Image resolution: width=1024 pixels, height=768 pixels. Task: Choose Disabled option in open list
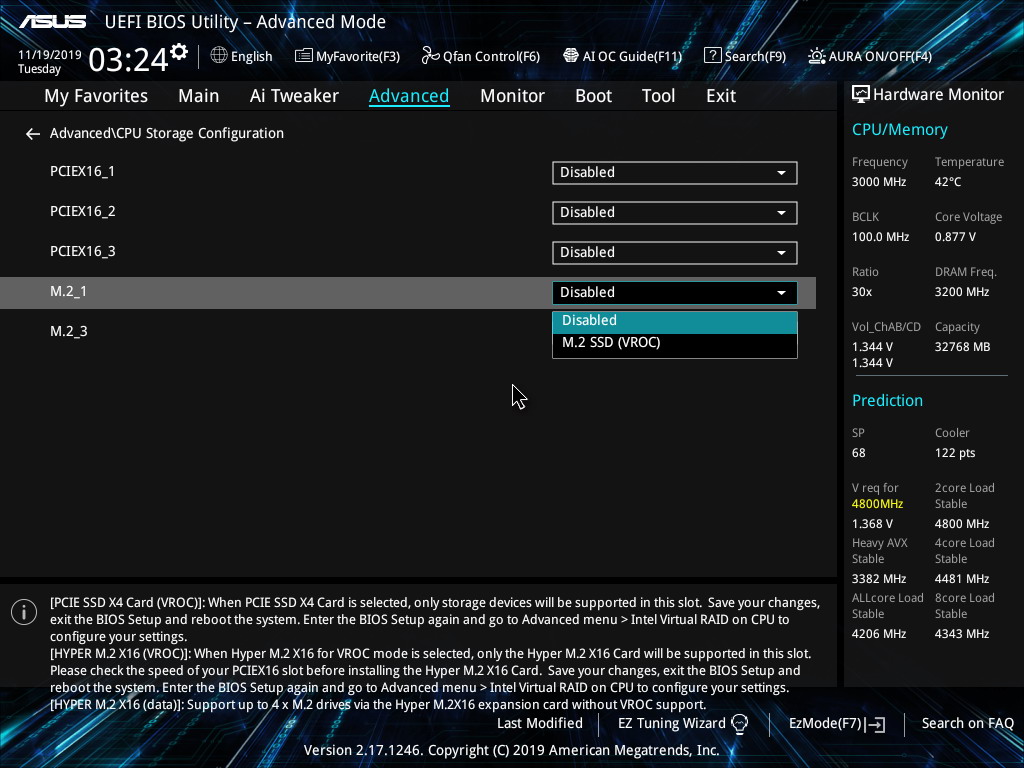[x=675, y=321]
